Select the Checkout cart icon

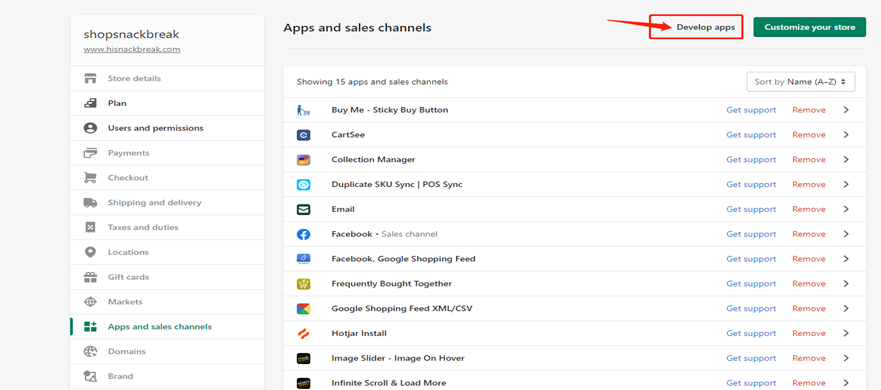90,178
